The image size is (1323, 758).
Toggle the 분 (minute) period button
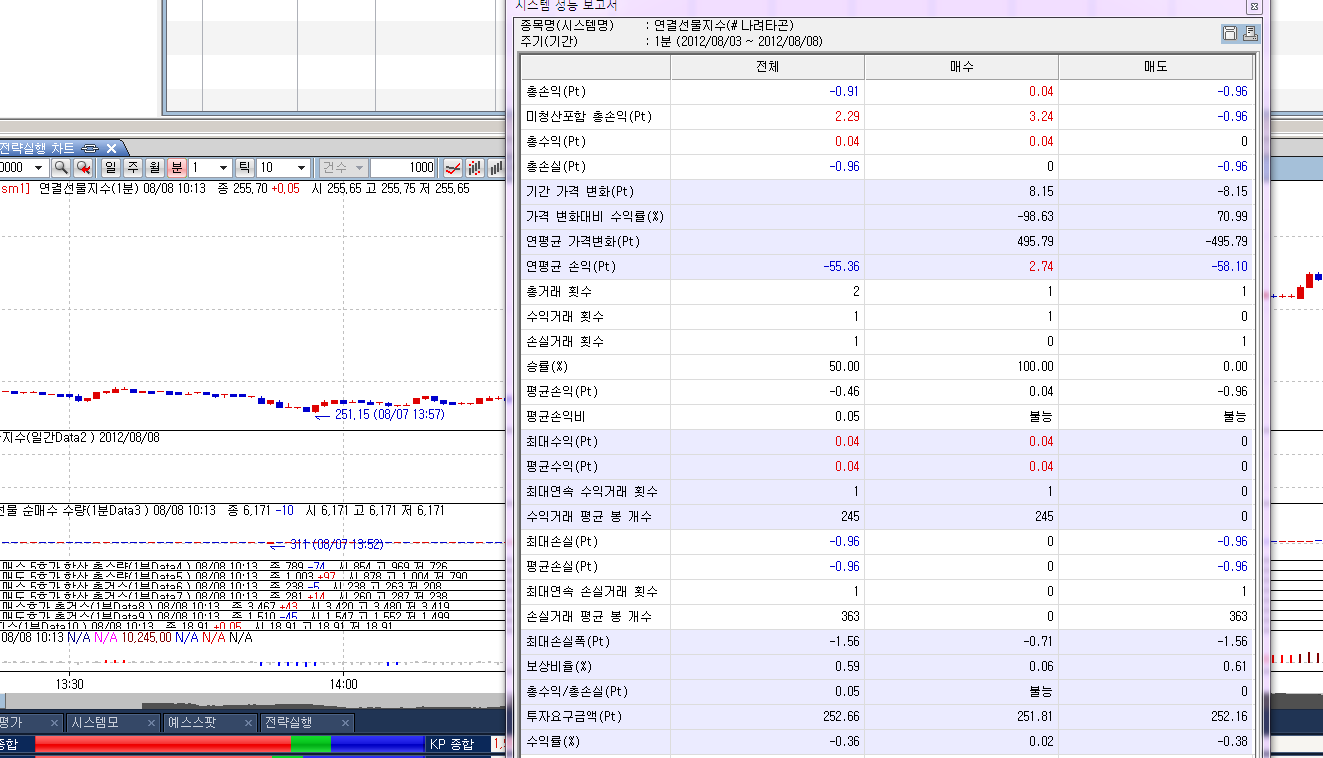point(176,168)
